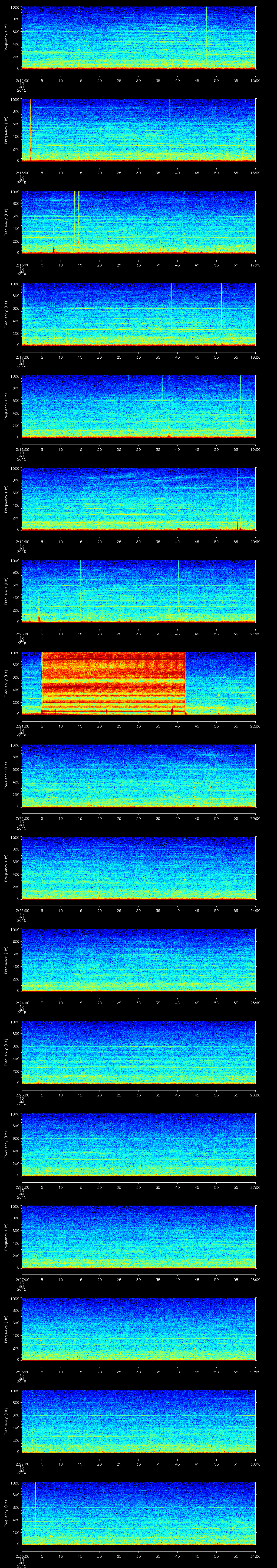Click the 30 second tick label under the 2:22:00 panel

point(139,818)
